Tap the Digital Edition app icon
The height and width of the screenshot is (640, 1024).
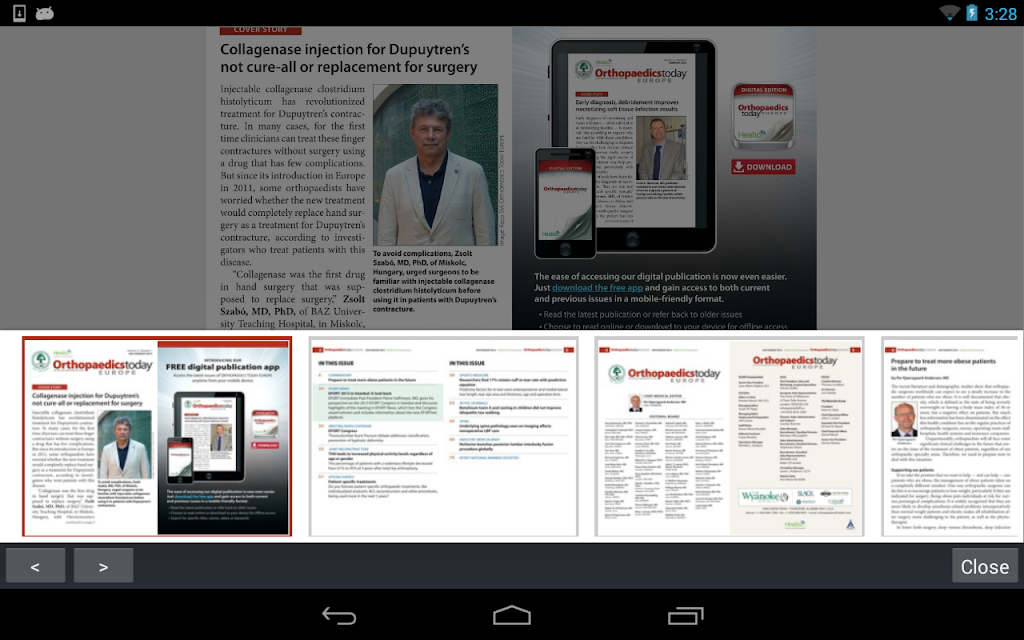763,116
